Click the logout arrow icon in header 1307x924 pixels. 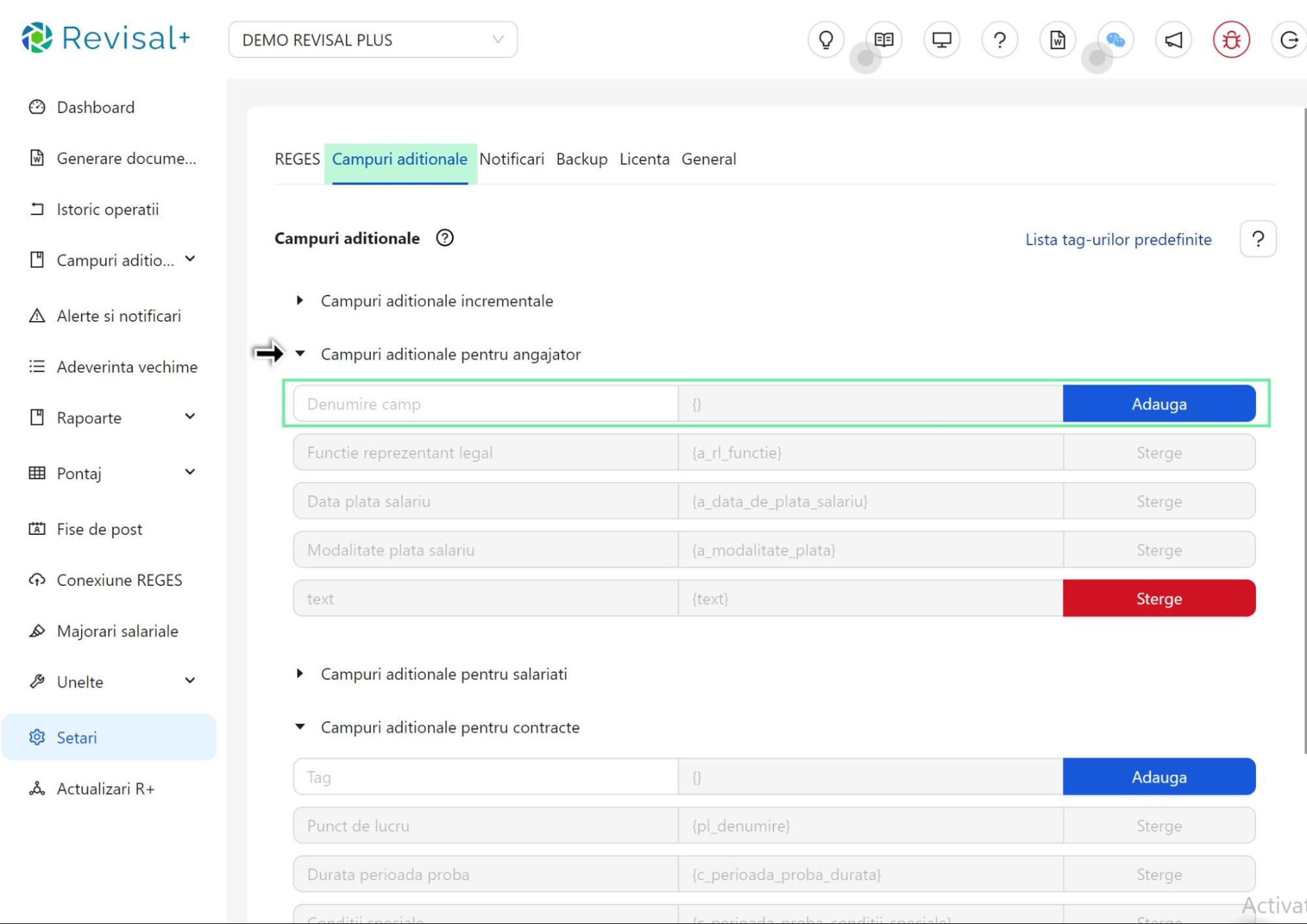(x=1289, y=40)
